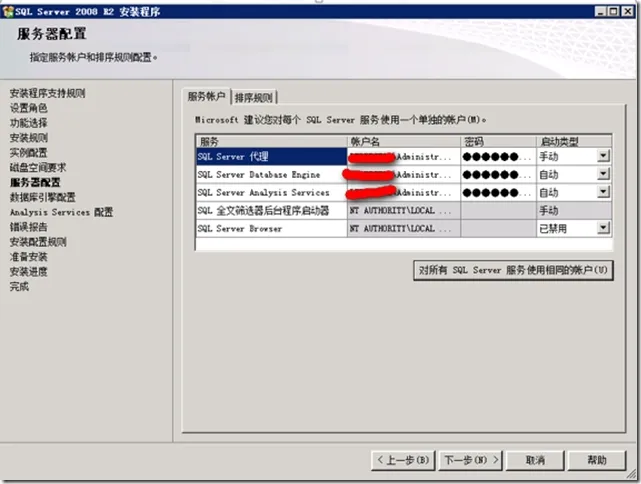Go back with 上一步(B) button

(x=403, y=460)
